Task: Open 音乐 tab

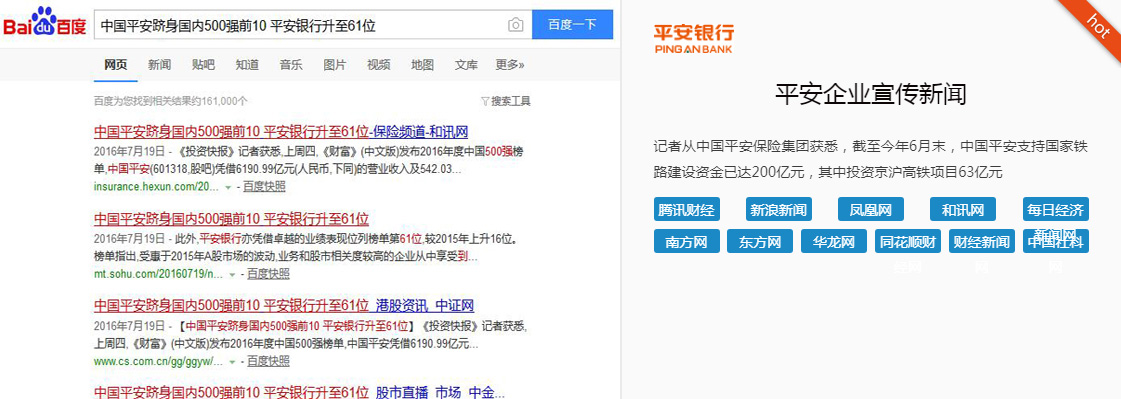Action: 291,64
